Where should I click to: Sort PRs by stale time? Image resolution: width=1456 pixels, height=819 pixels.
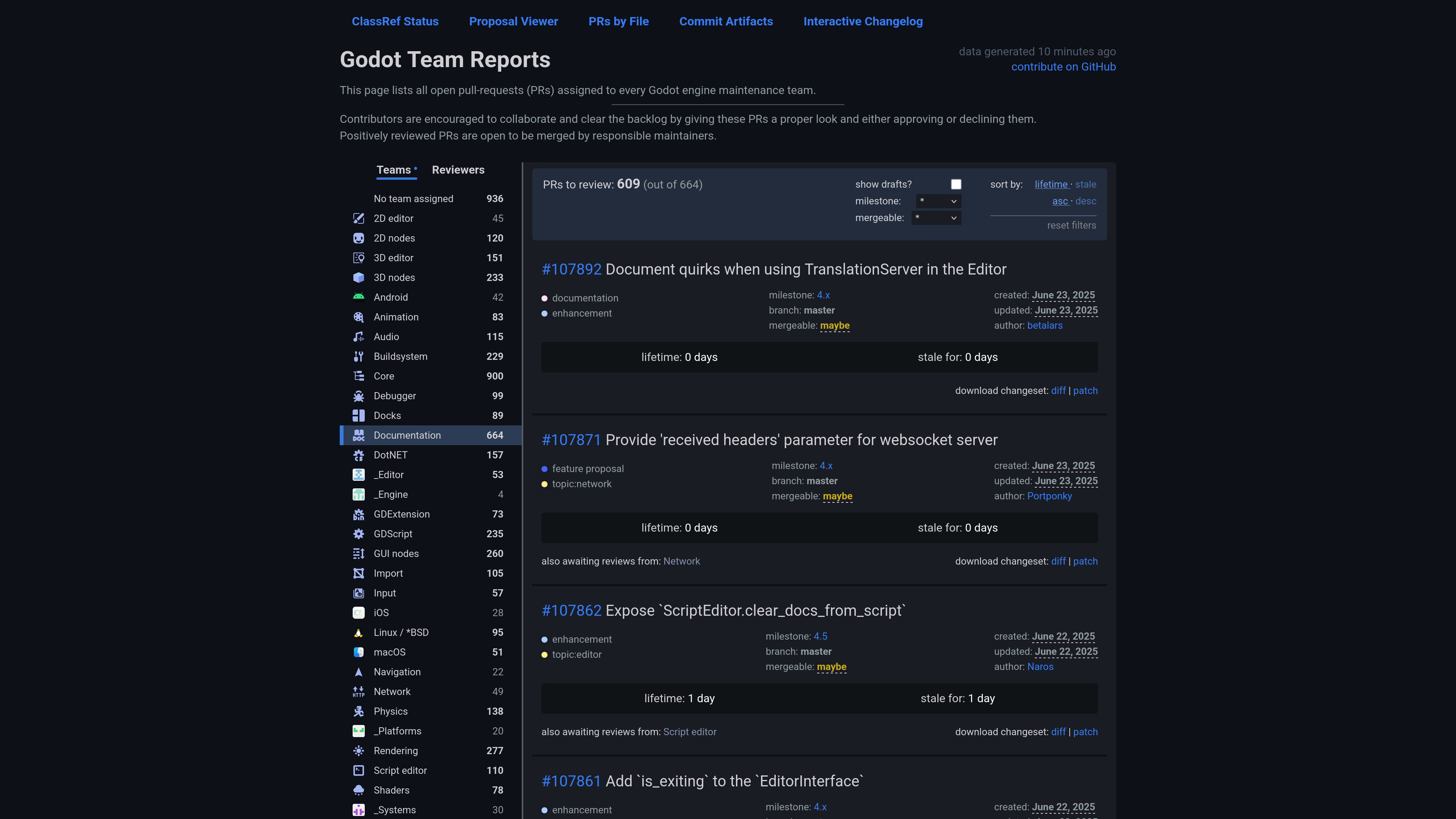(x=1085, y=184)
